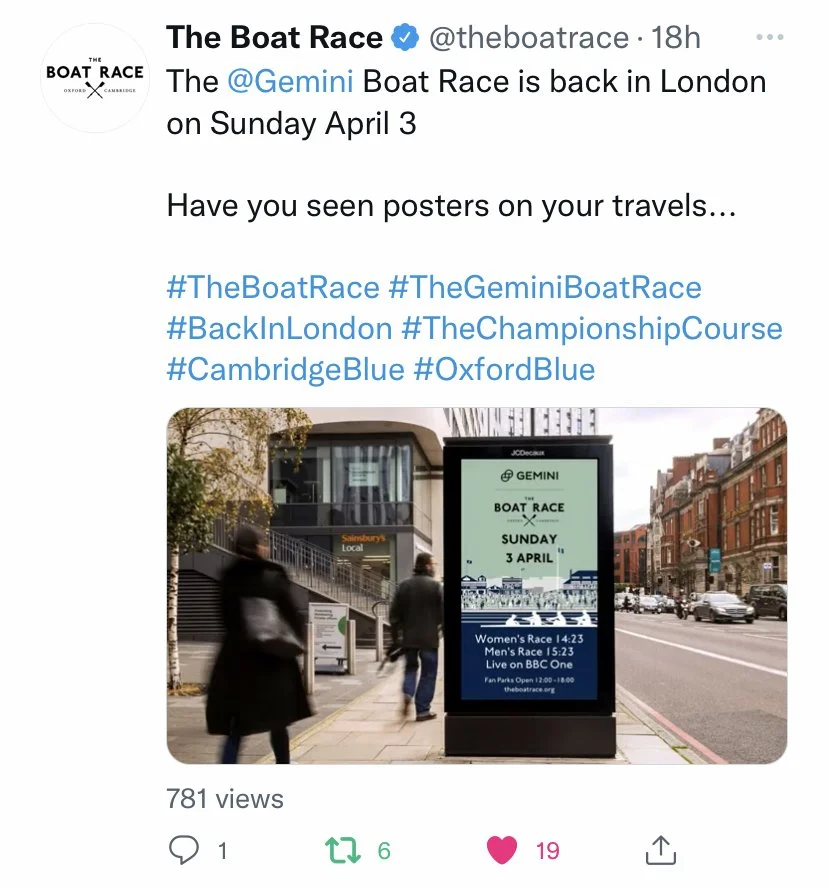The image size is (828, 889).
Task: Open the 18h tweet timestamp
Action: tap(675, 38)
